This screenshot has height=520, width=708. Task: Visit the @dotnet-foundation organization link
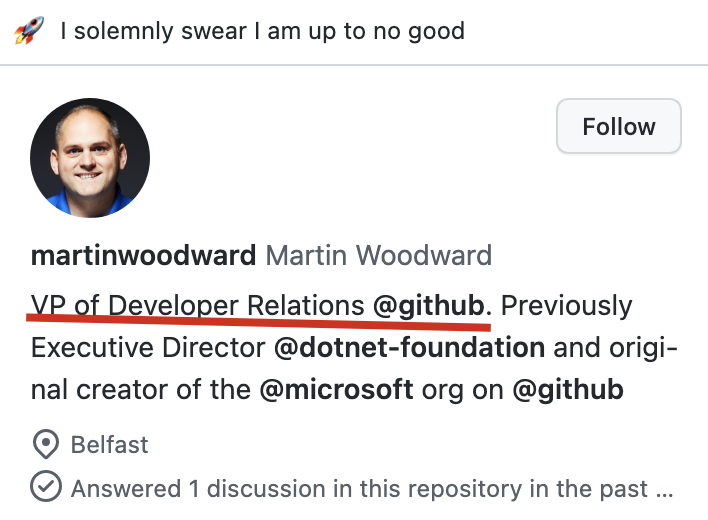[410, 348]
